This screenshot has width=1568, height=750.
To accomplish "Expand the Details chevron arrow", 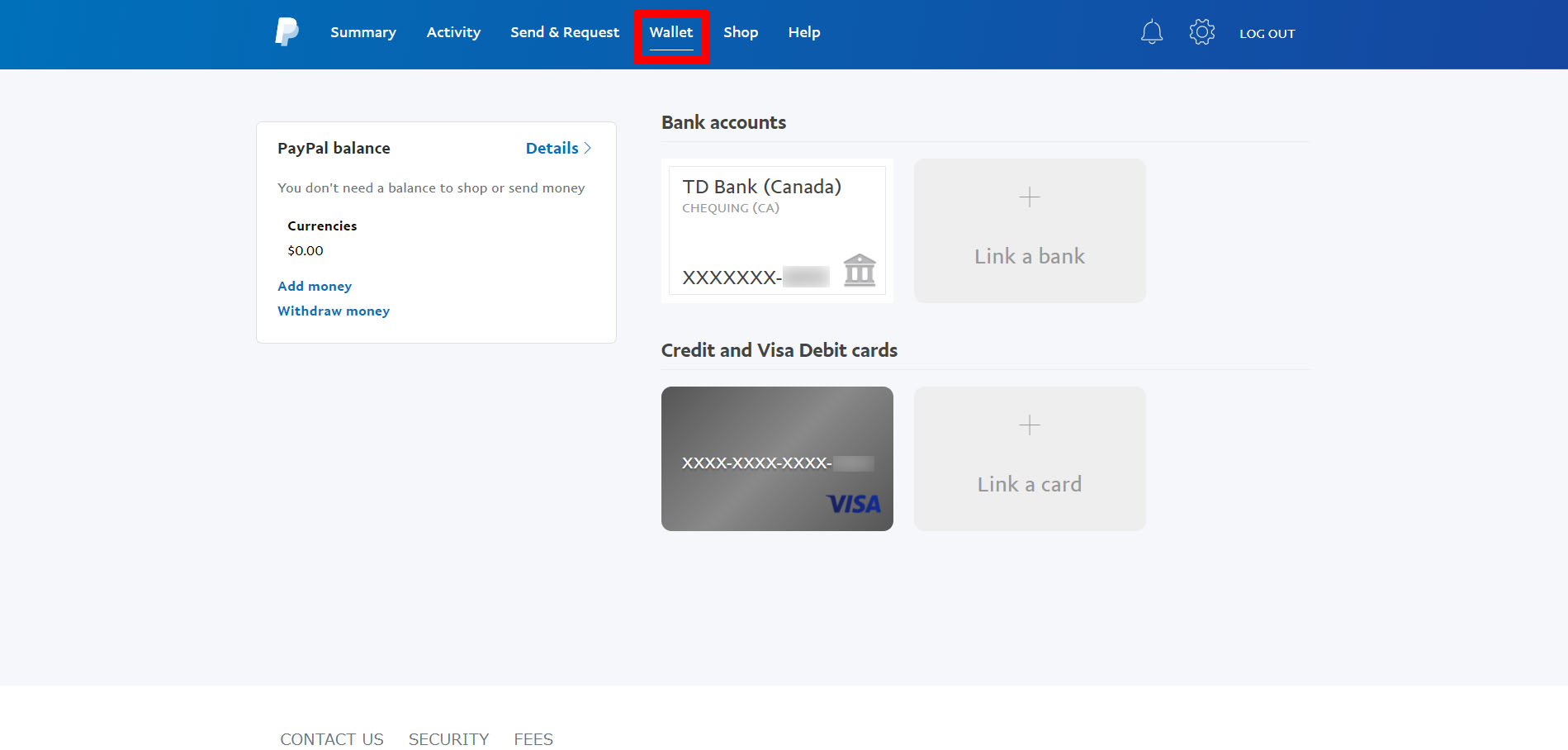I will [x=587, y=148].
